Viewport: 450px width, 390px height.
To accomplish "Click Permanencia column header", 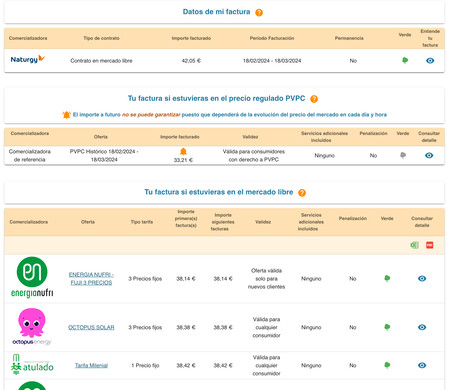I will [349, 38].
